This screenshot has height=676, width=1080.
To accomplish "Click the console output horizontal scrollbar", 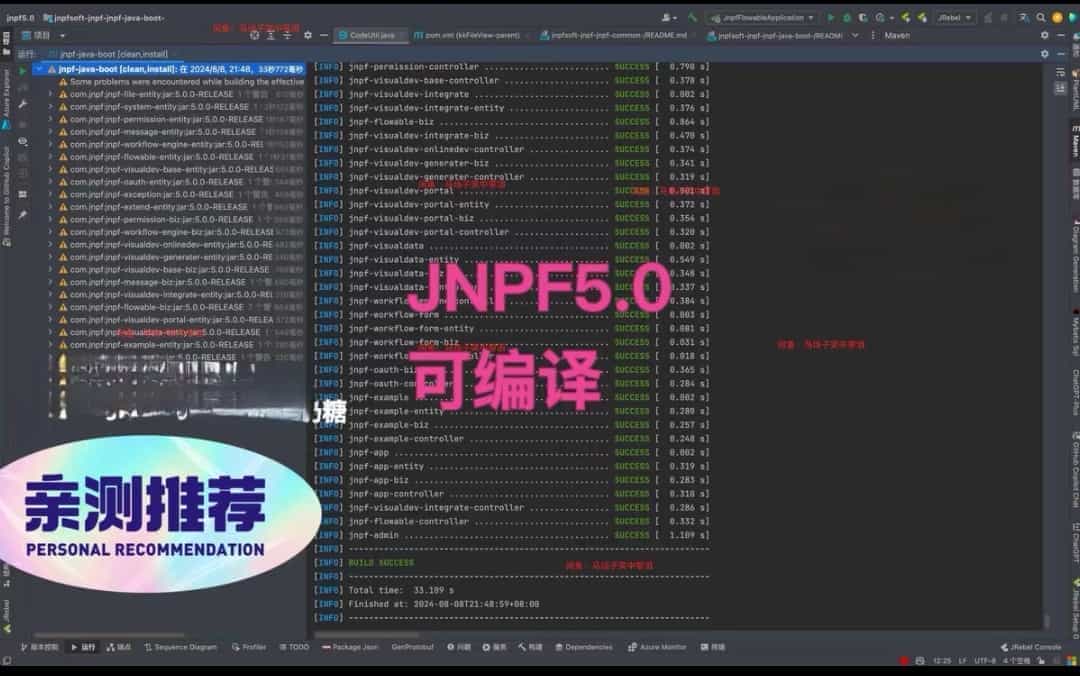I will [366, 635].
